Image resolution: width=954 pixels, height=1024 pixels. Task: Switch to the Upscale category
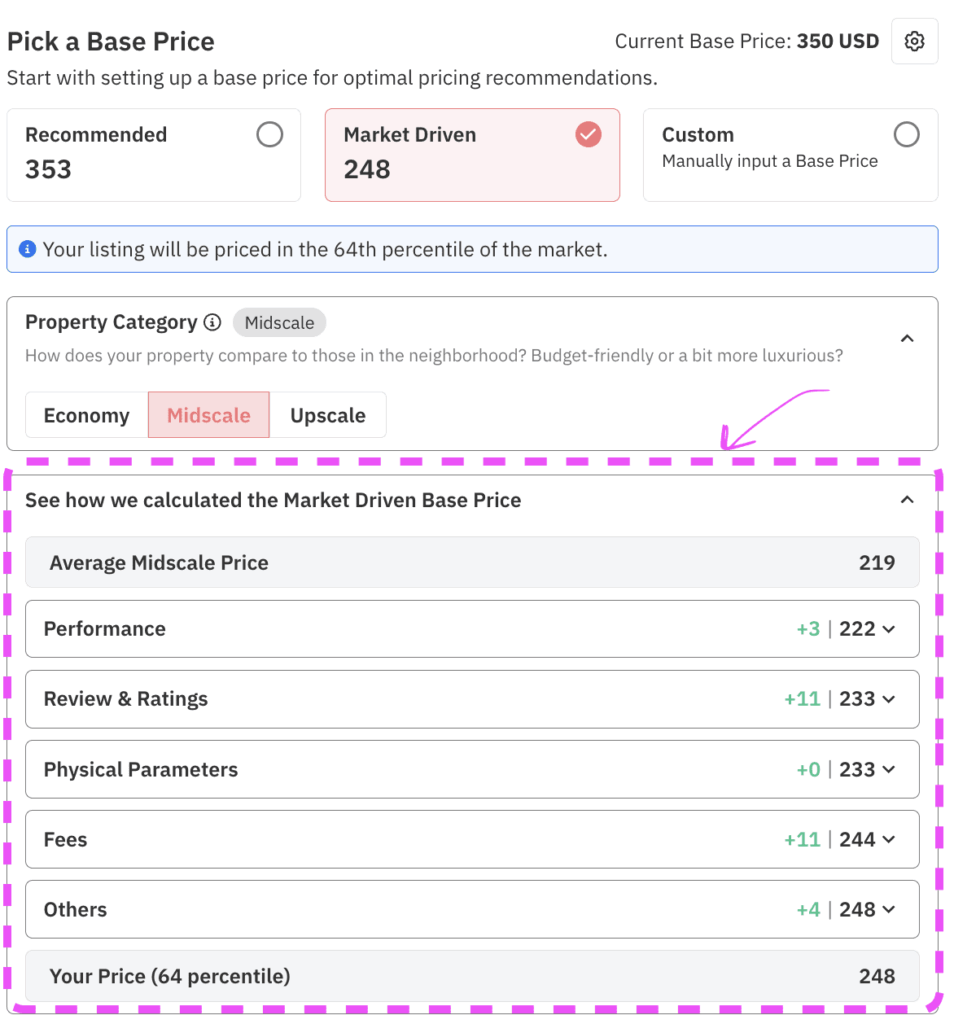click(327, 414)
